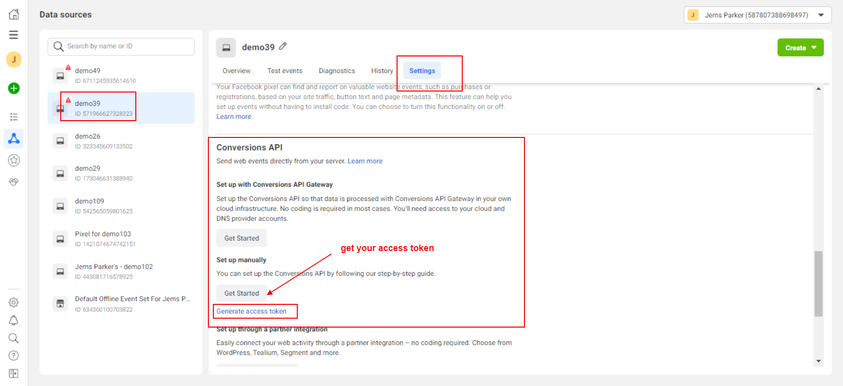The image size is (843, 386).
Task: Open the green Create dropdown button
Action: tap(800, 48)
